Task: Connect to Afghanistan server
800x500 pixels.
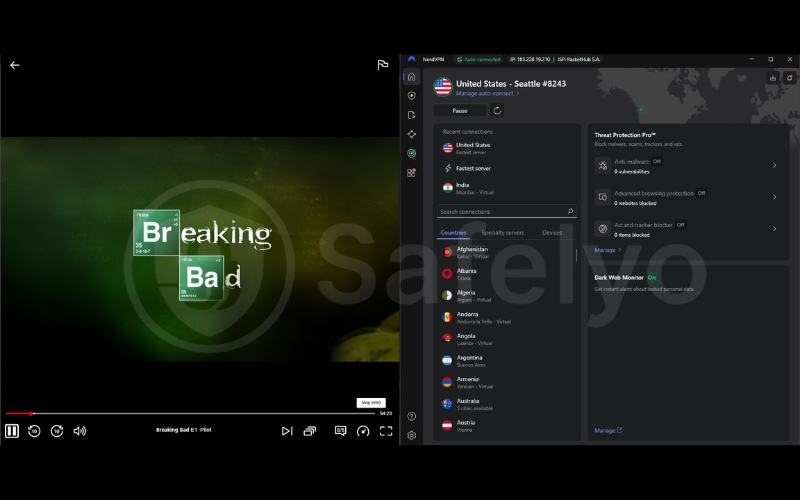Action: [505, 253]
